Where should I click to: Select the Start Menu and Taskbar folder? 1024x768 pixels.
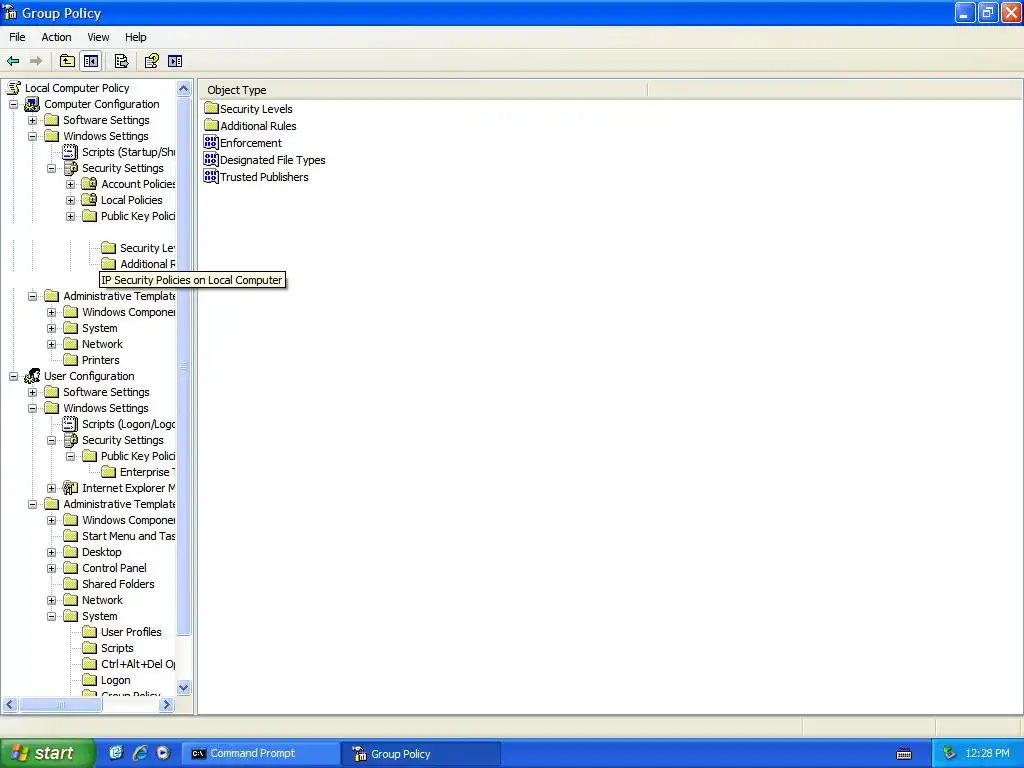119,536
